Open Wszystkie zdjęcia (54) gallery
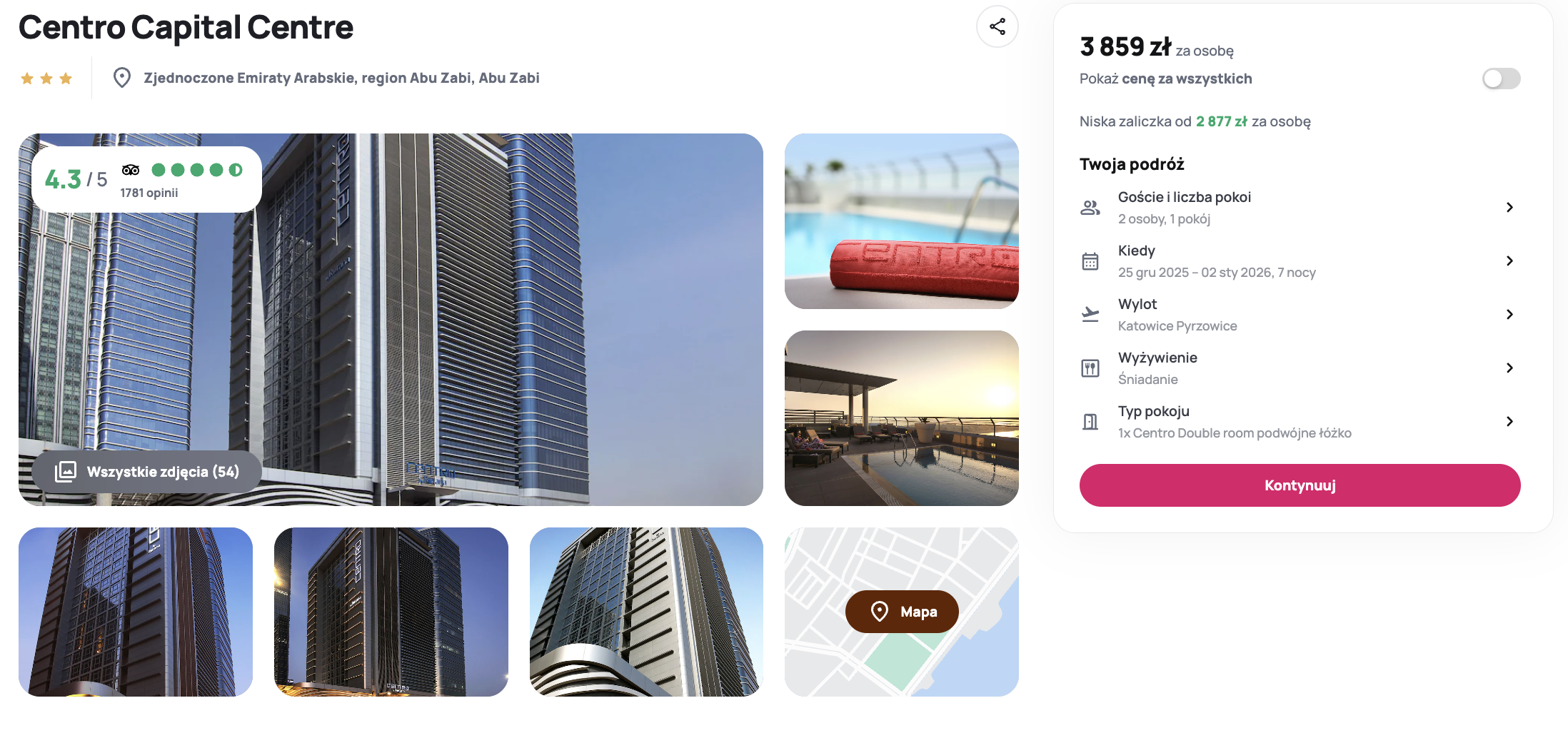1568x738 pixels. click(147, 472)
